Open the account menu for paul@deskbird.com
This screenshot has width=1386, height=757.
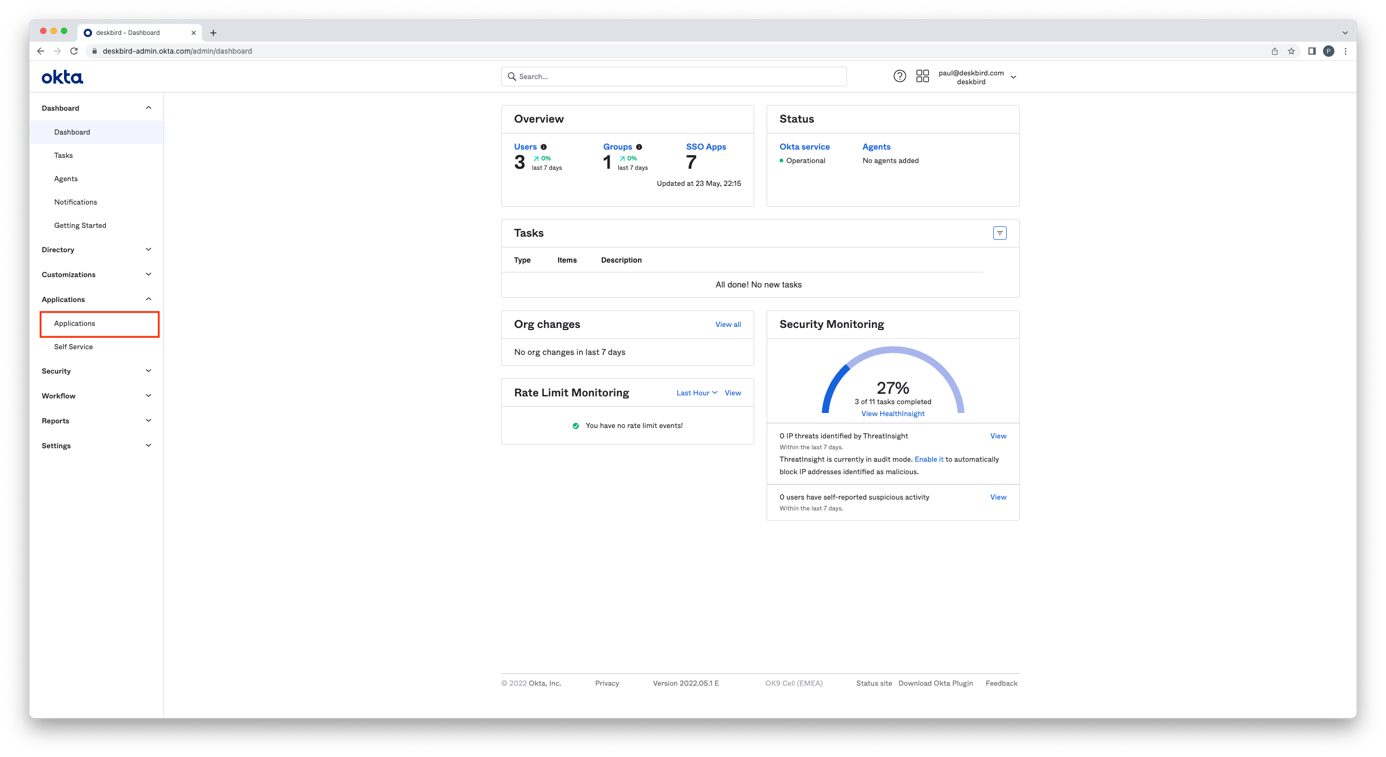tap(976, 77)
